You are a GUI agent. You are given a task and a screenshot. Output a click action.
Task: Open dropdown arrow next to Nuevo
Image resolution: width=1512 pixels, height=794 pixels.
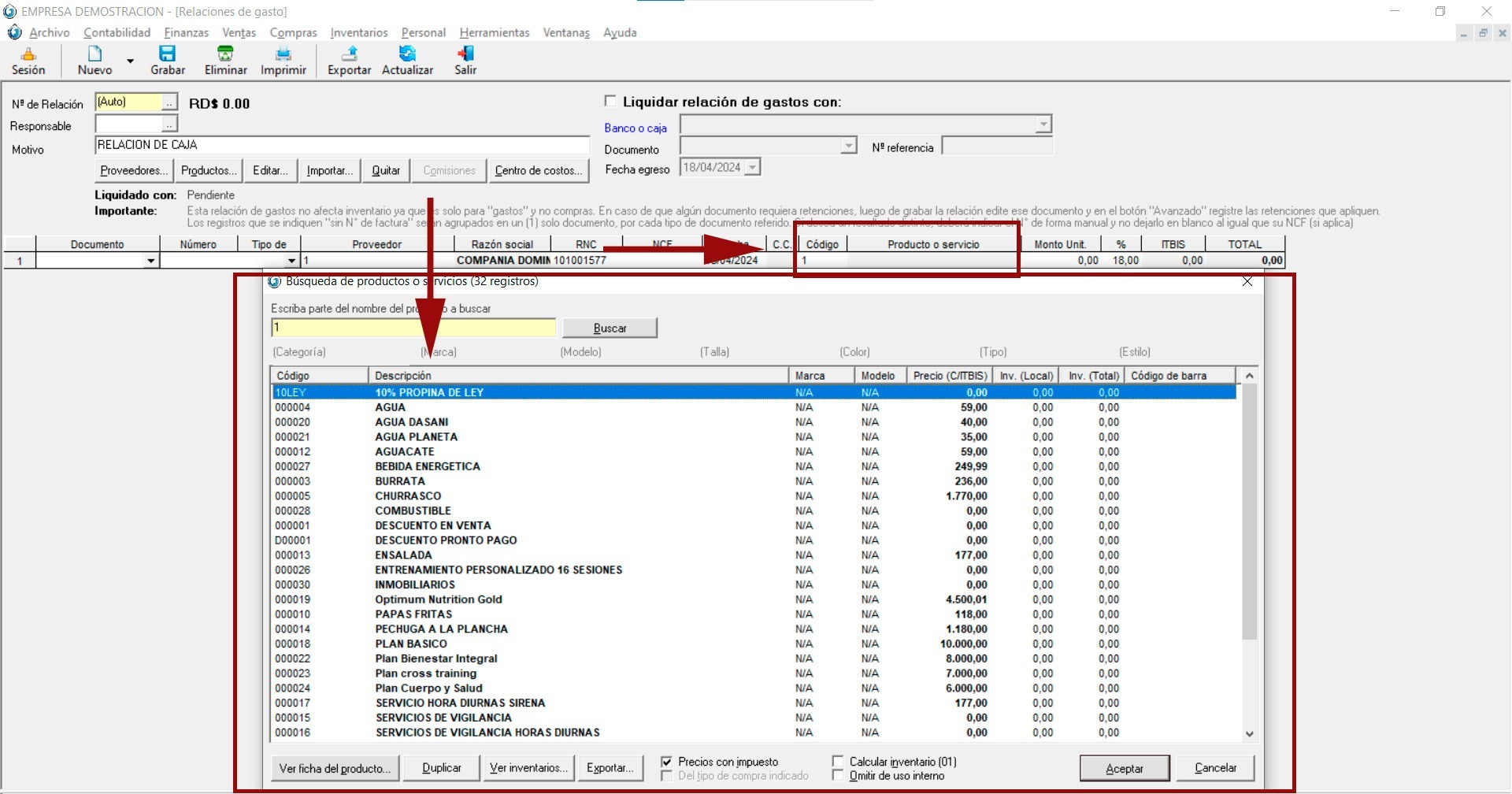[x=131, y=61]
